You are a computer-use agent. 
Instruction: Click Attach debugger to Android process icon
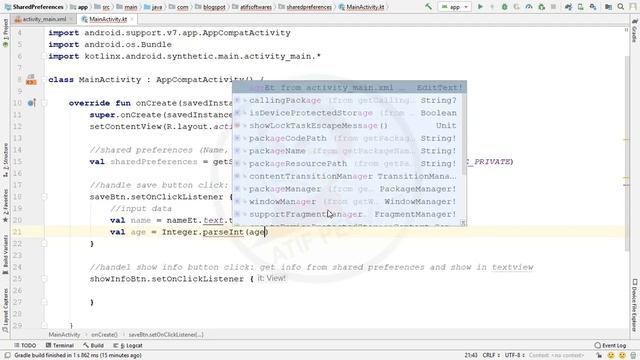(x=542, y=7)
